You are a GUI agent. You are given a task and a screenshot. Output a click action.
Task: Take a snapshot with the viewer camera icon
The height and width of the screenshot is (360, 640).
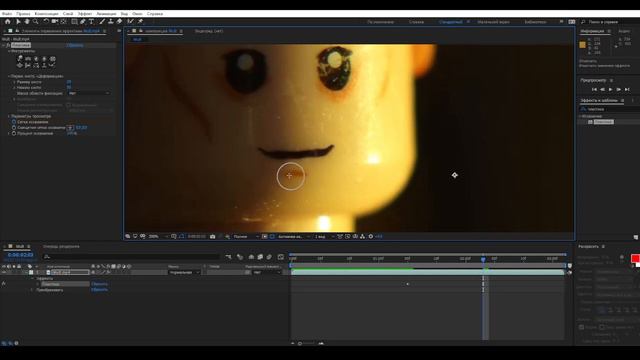point(213,237)
